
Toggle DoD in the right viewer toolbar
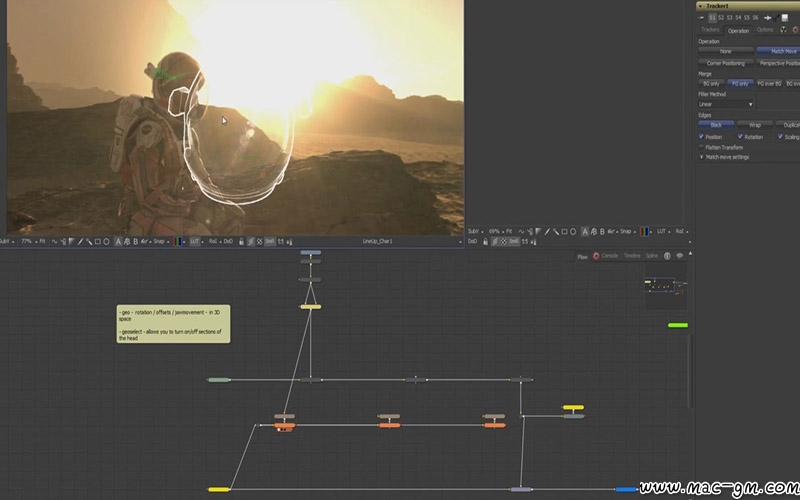(472, 242)
